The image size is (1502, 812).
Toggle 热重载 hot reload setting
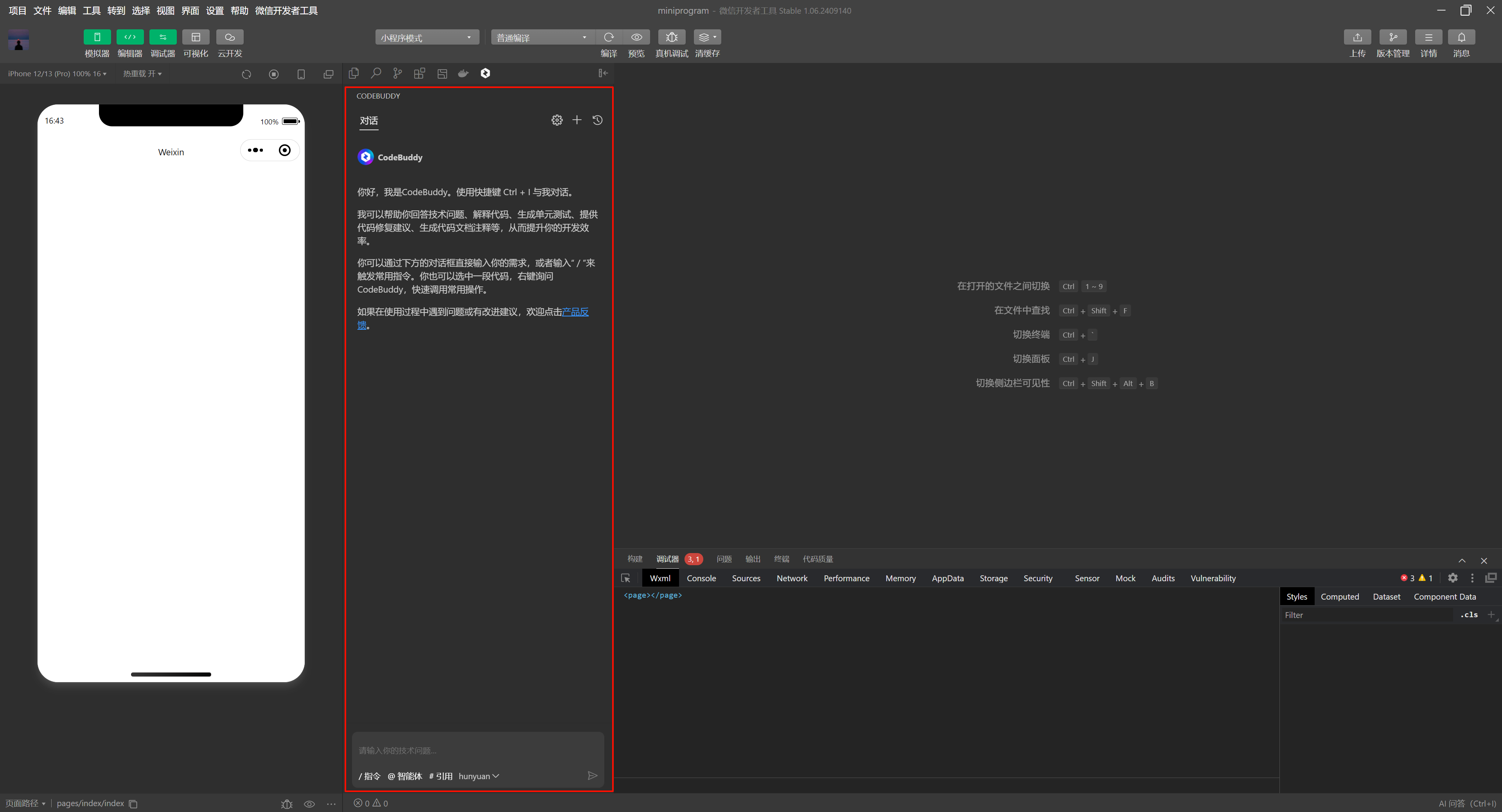click(x=142, y=74)
